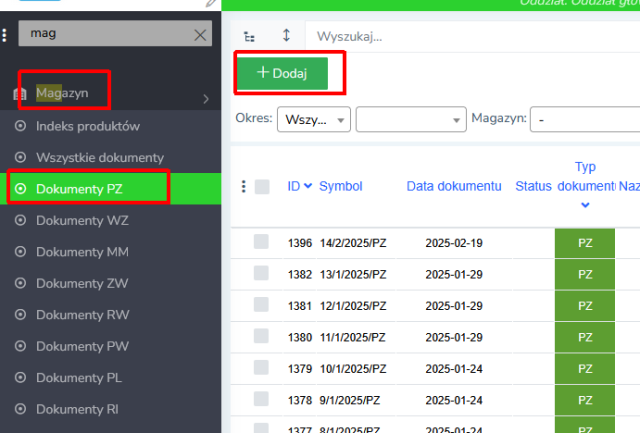This screenshot has height=433, width=640.
Task: Check the row 1380 checkbox
Action: coord(261,335)
